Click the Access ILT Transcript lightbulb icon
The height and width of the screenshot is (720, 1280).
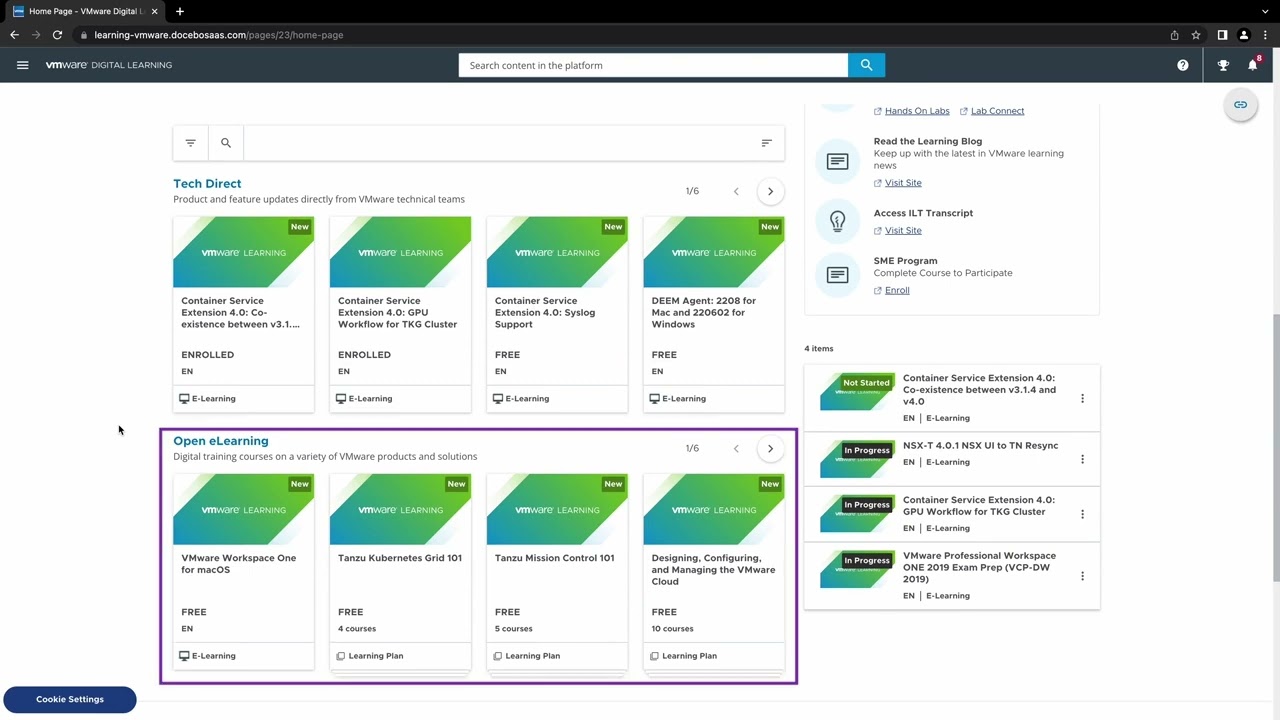tap(837, 221)
